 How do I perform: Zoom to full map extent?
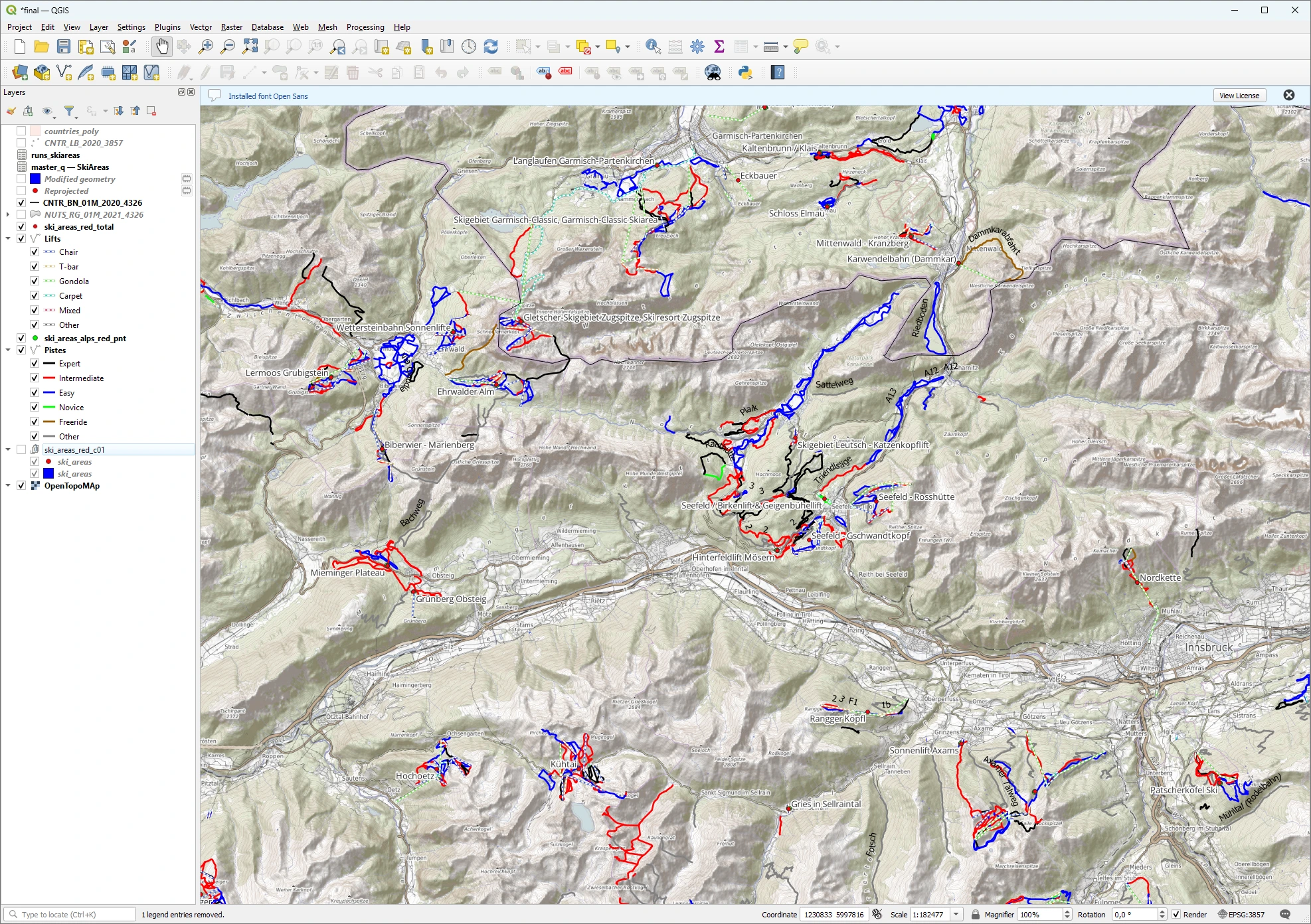(x=250, y=46)
